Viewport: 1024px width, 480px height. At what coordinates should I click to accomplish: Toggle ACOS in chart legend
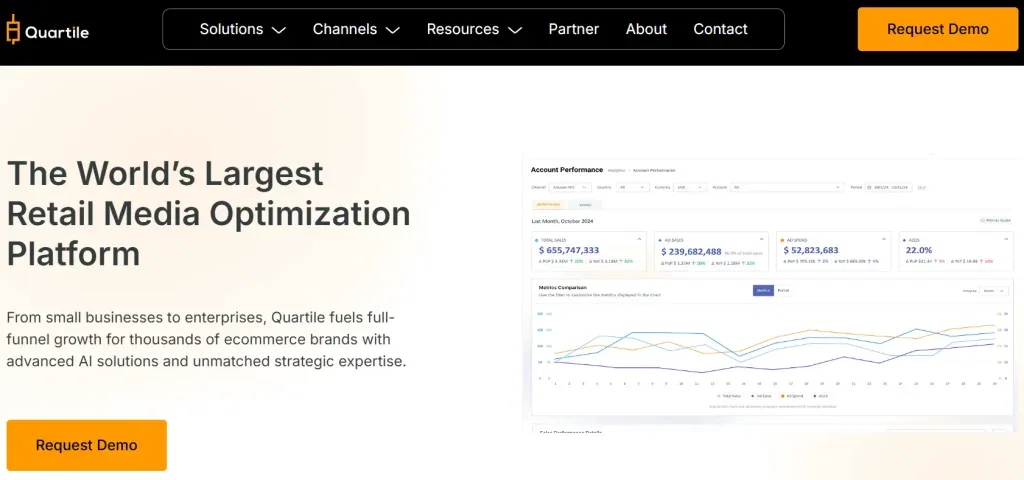coord(820,396)
